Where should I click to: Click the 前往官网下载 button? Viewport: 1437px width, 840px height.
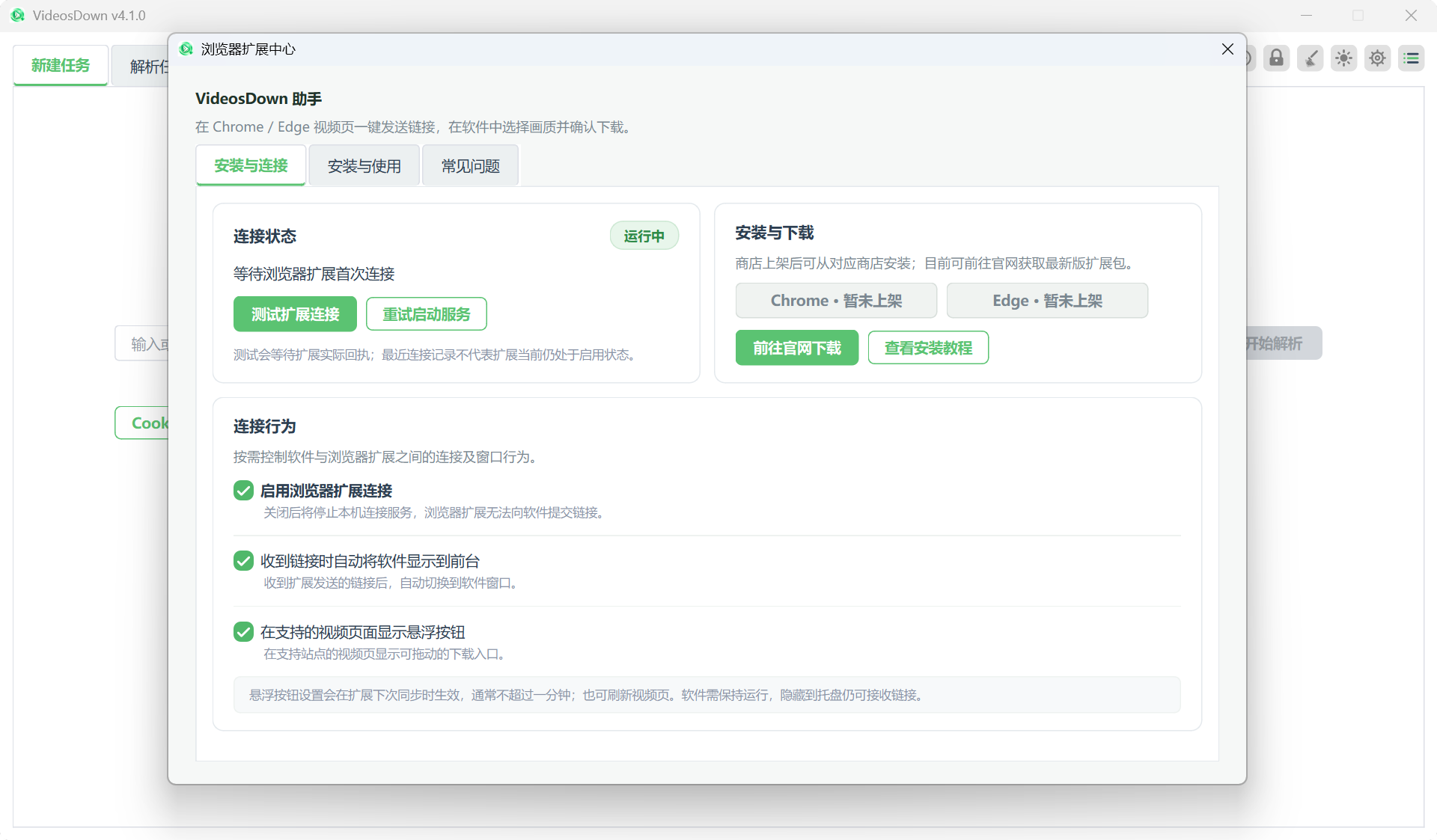pos(797,348)
